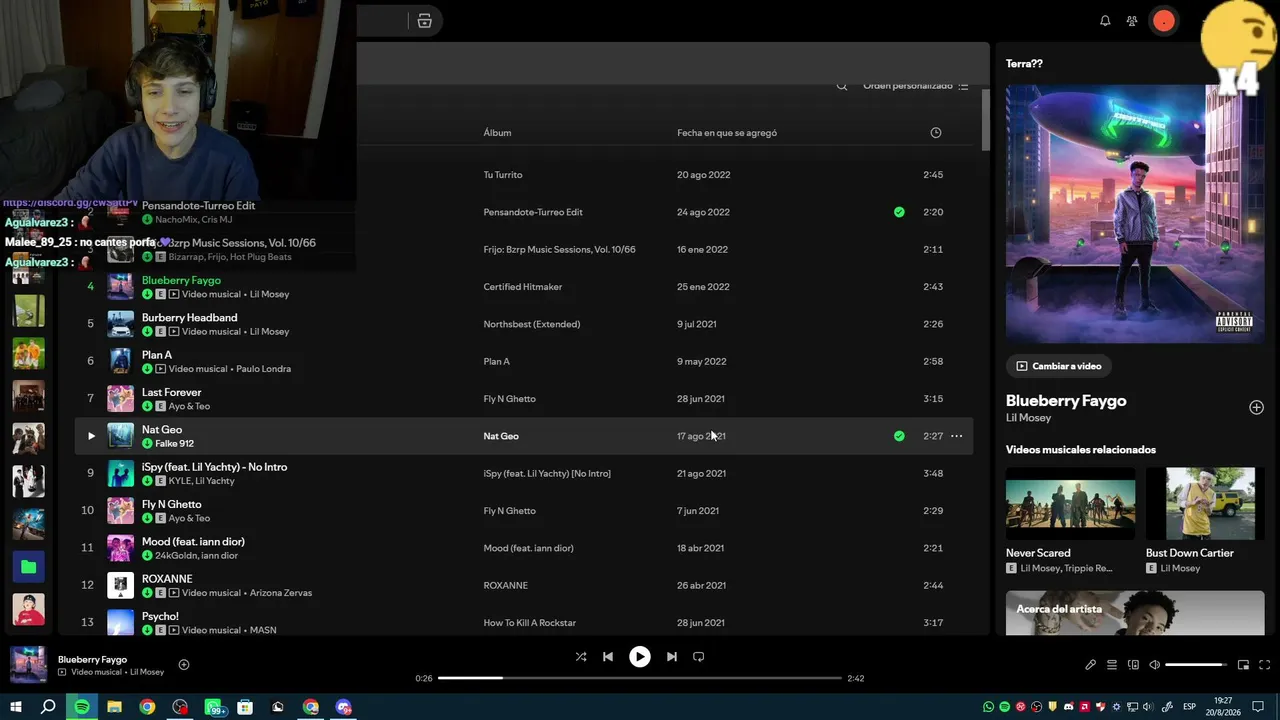Open the connect to device menu

tap(1133, 665)
